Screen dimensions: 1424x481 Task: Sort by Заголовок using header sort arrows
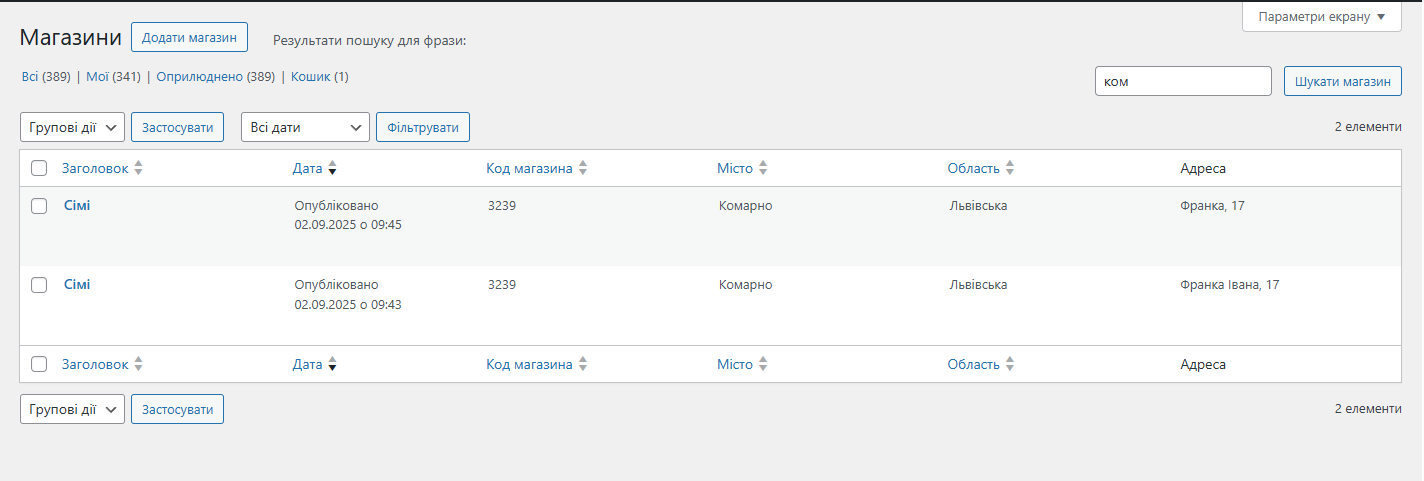(138, 168)
